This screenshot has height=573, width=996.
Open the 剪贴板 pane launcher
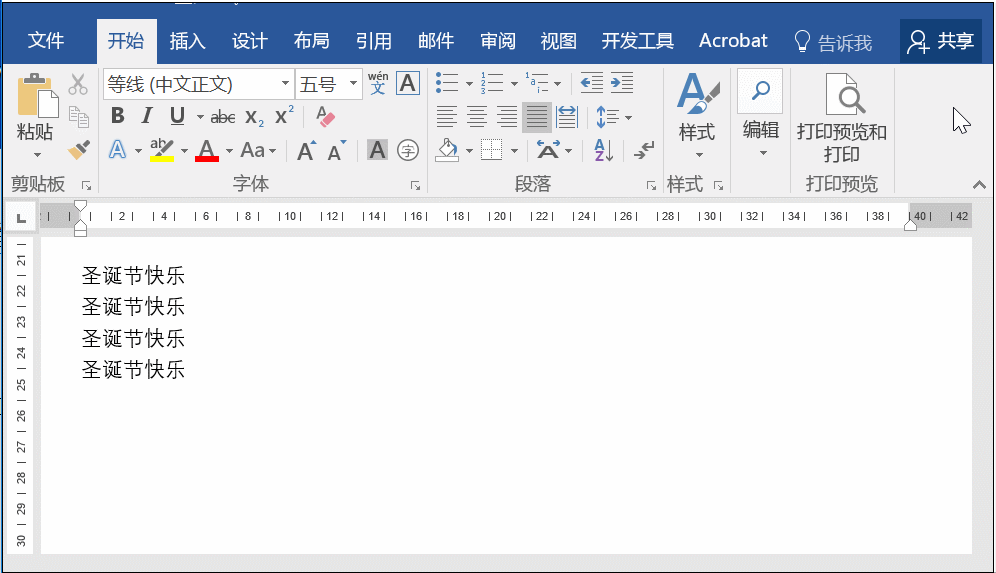point(86,185)
